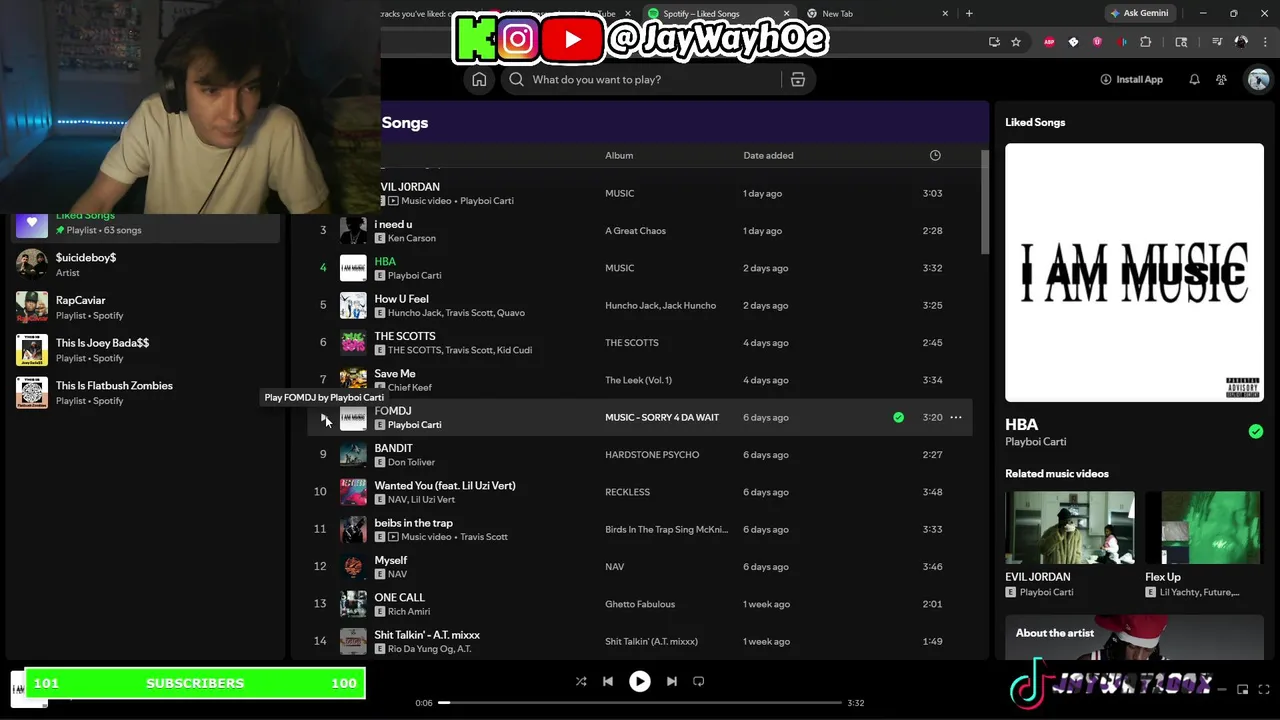Play FOMDJ using the row play arrow

coord(324,418)
